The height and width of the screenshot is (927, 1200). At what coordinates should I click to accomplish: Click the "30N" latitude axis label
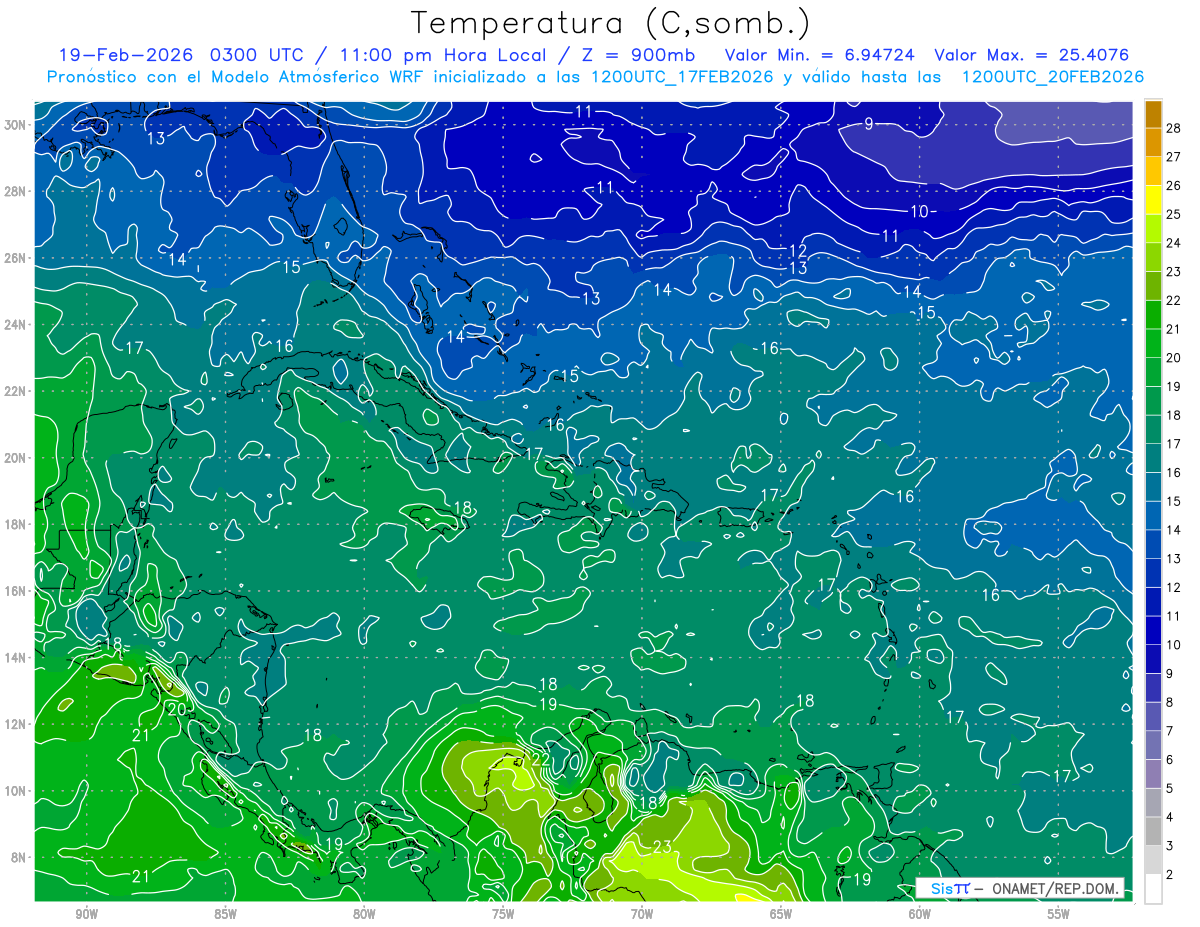(x=15, y=124)
